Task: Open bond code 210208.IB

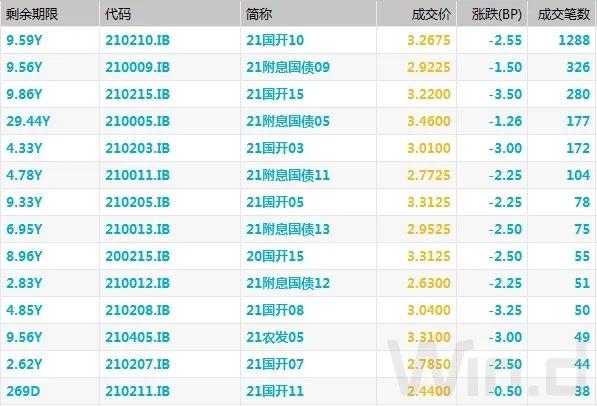Action: coord(137,311)
